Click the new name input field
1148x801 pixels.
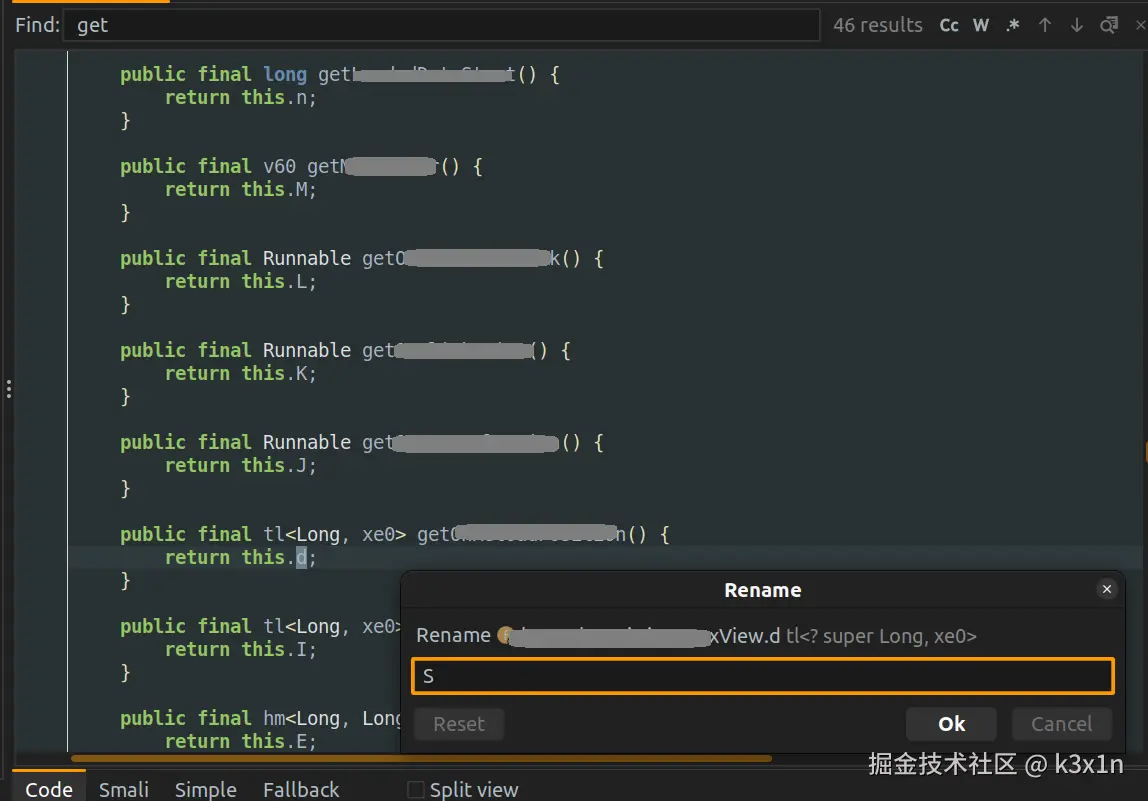click(763, 676)
